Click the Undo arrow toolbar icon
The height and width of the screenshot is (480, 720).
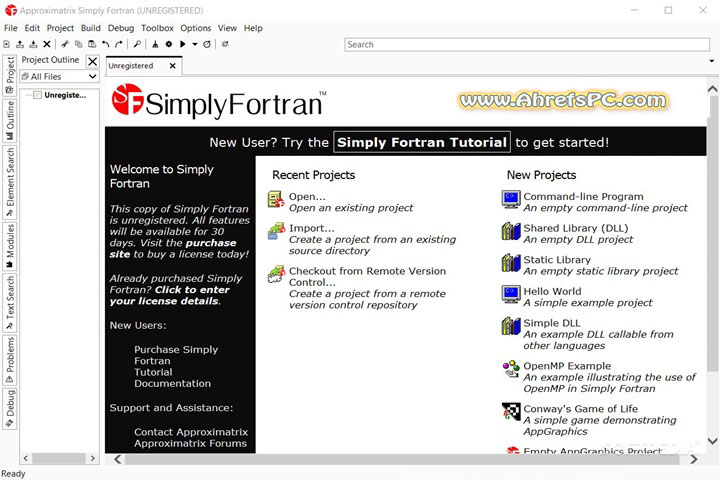tap(105, 45)
